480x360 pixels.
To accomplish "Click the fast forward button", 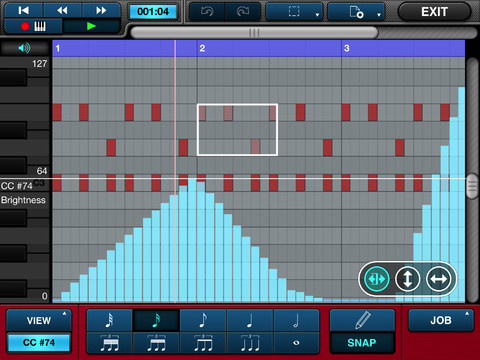I will pyautogui.click(x=101, y=10).
